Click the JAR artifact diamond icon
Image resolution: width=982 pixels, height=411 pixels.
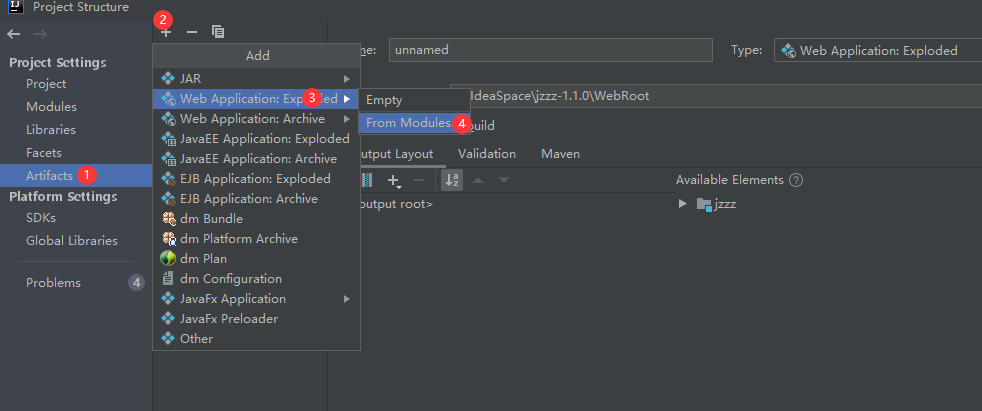tap(168, 79)
